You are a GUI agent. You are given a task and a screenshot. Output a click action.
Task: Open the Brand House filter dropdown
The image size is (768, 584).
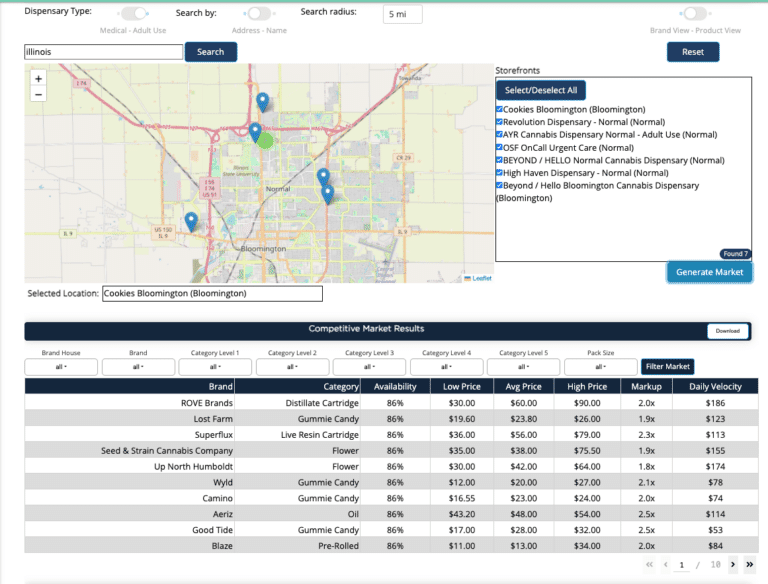61,366
